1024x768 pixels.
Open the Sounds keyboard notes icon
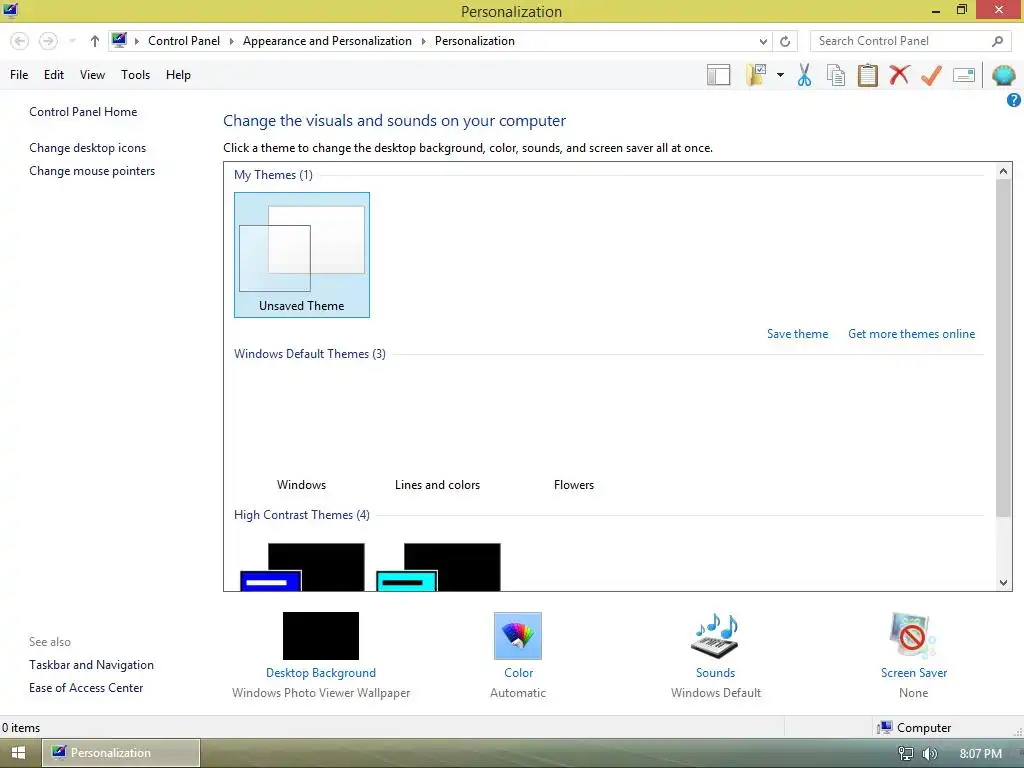tap(715, 635)
